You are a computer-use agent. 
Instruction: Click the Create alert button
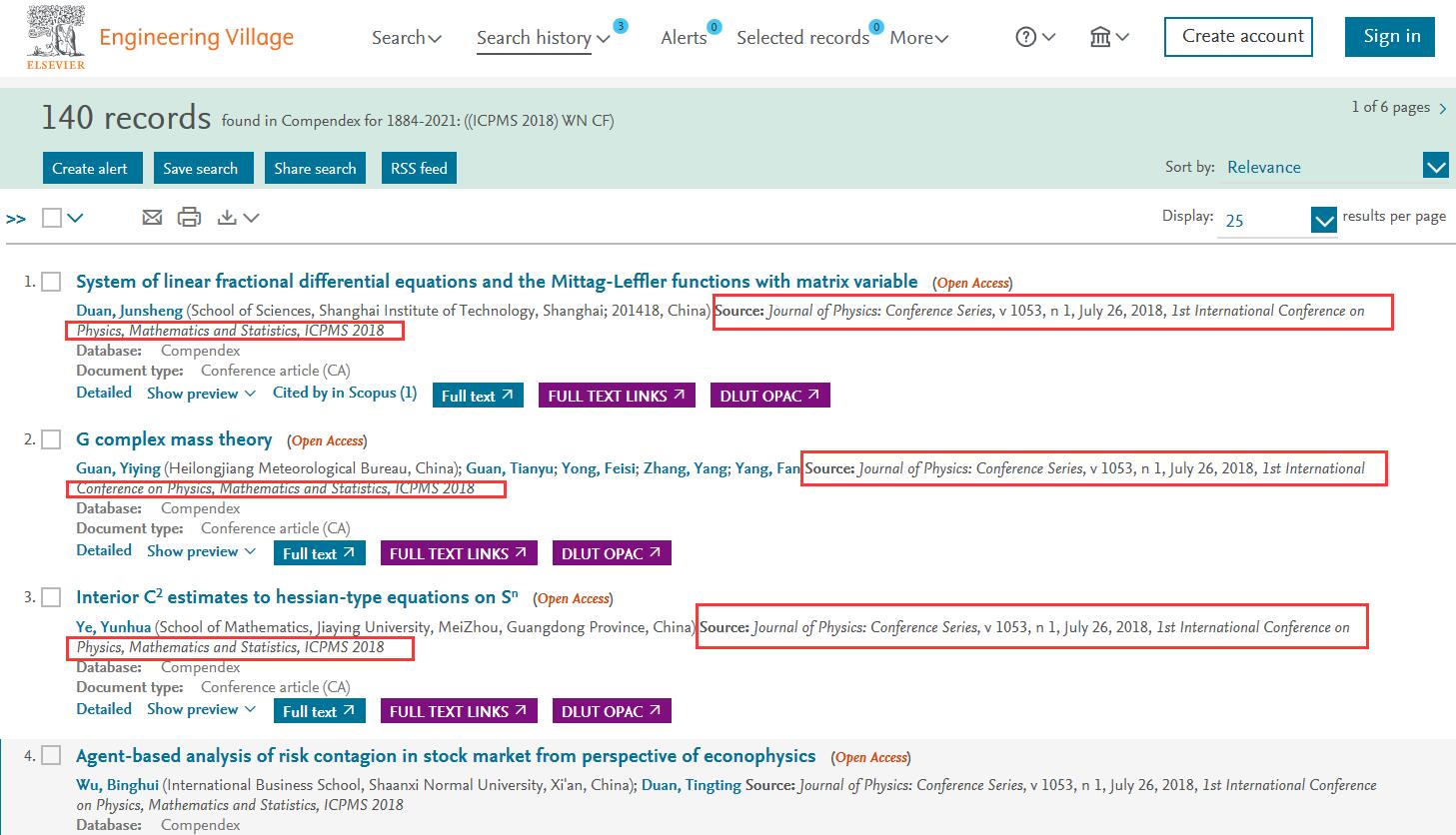point(90,168)
